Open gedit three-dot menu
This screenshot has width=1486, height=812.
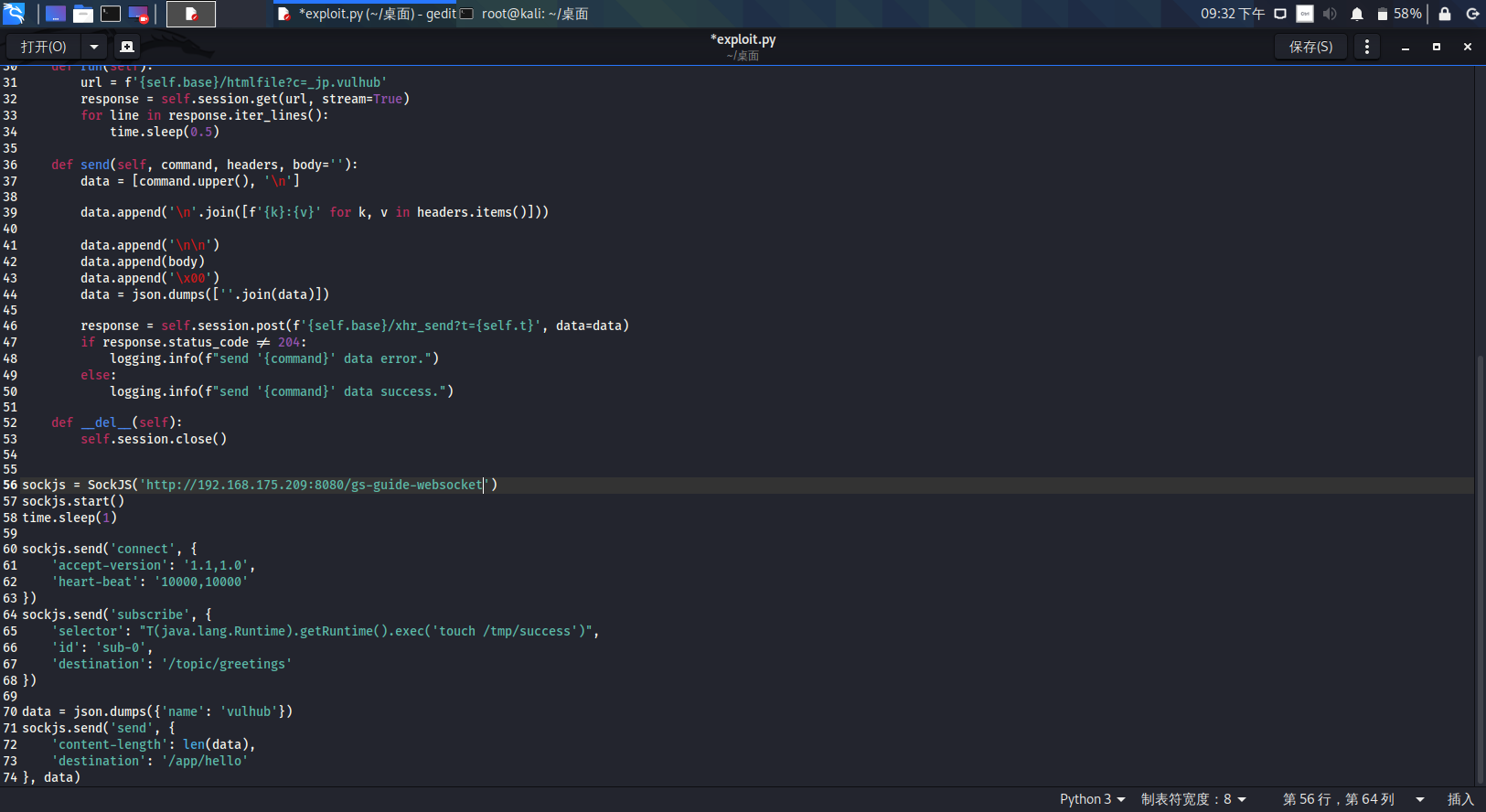click(x=1367, y=47)
